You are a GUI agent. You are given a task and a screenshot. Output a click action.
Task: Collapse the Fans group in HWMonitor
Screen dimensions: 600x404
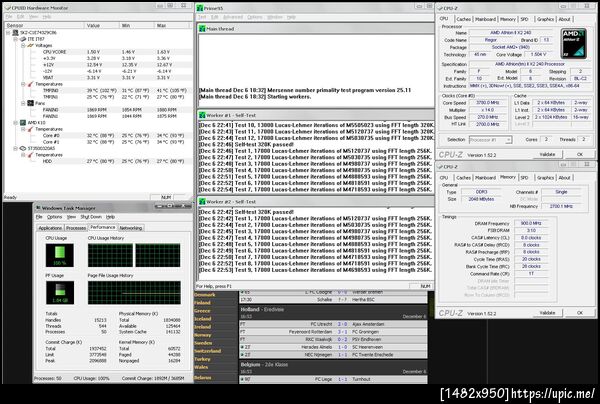click(x=23, y=103)
